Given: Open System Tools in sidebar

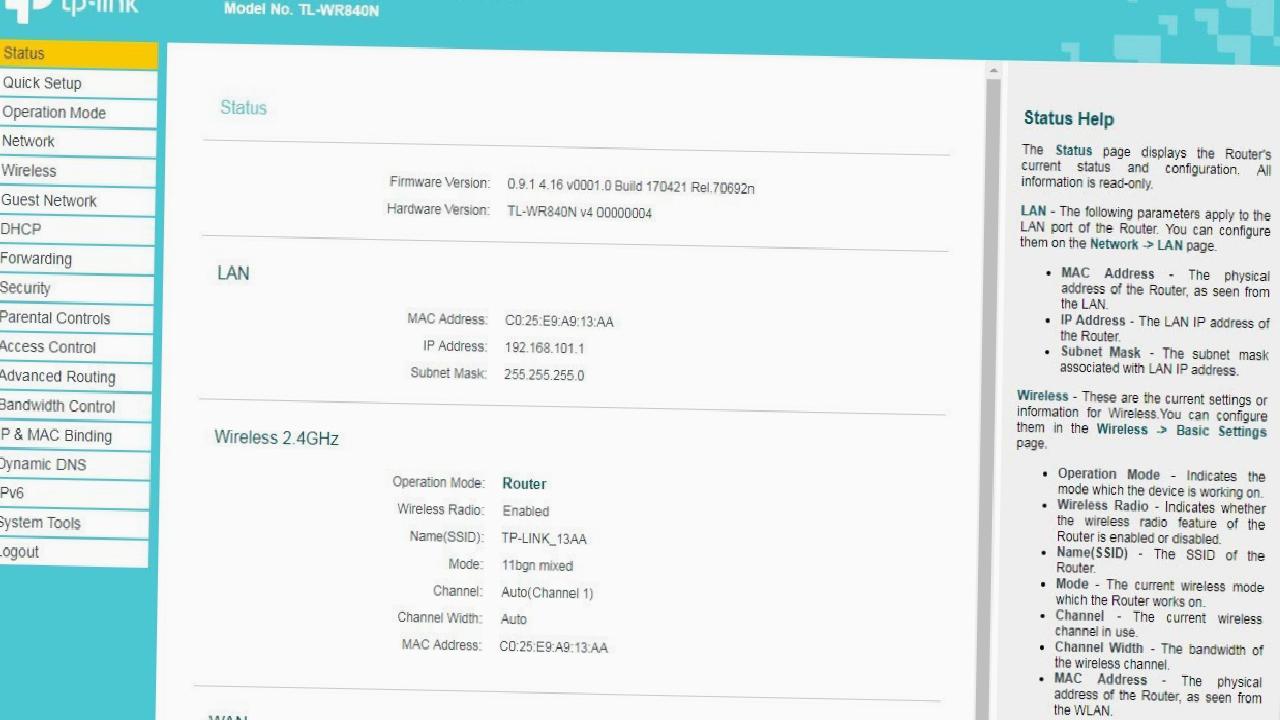Looking at the screenshot, I should point(74,522).
